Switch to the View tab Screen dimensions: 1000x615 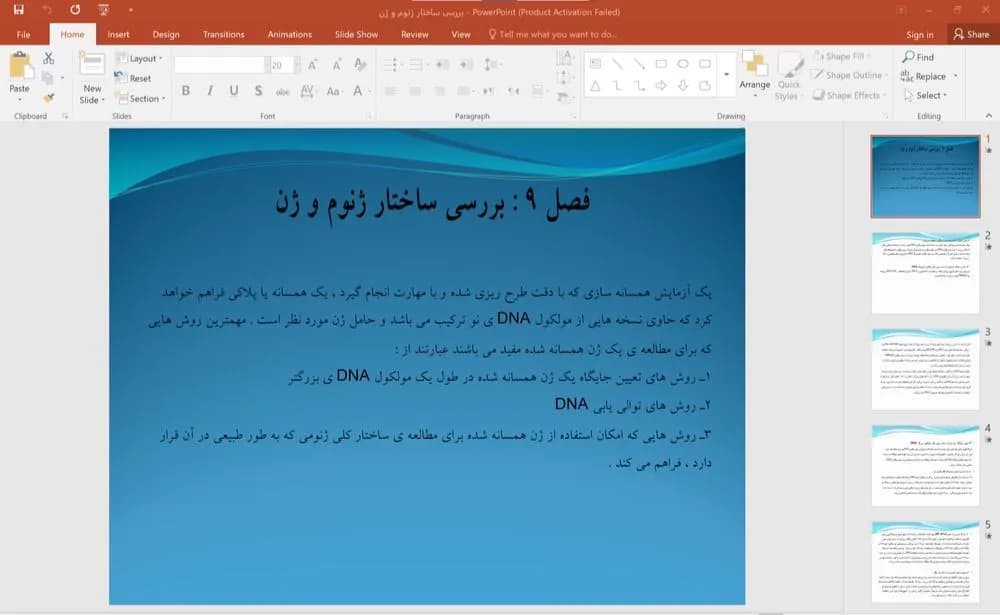(460, 34)
